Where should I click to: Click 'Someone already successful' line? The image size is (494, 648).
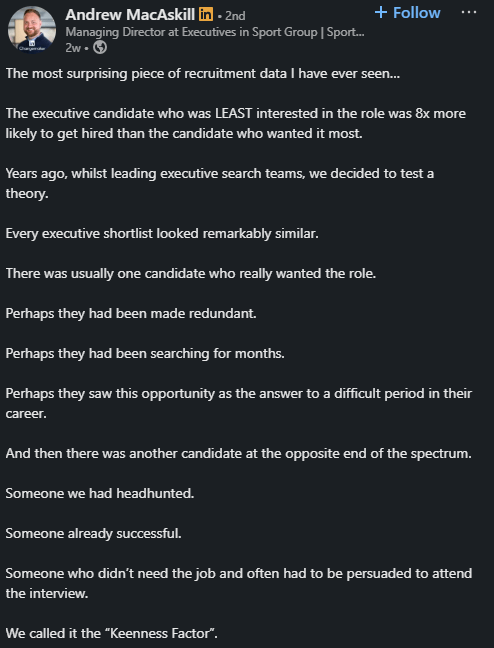[x=93, y=533]
